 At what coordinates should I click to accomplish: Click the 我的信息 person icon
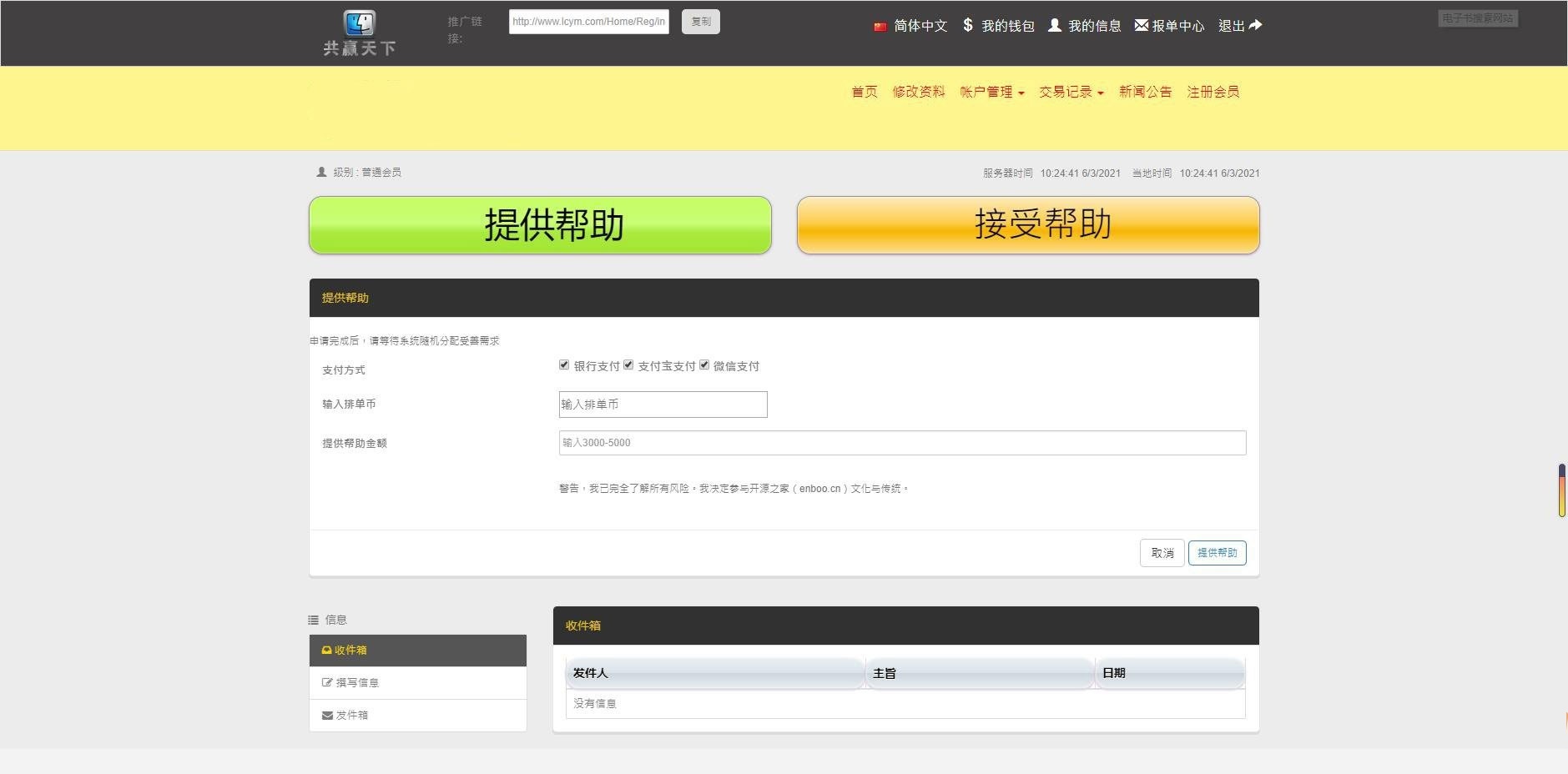point(1056,25)
